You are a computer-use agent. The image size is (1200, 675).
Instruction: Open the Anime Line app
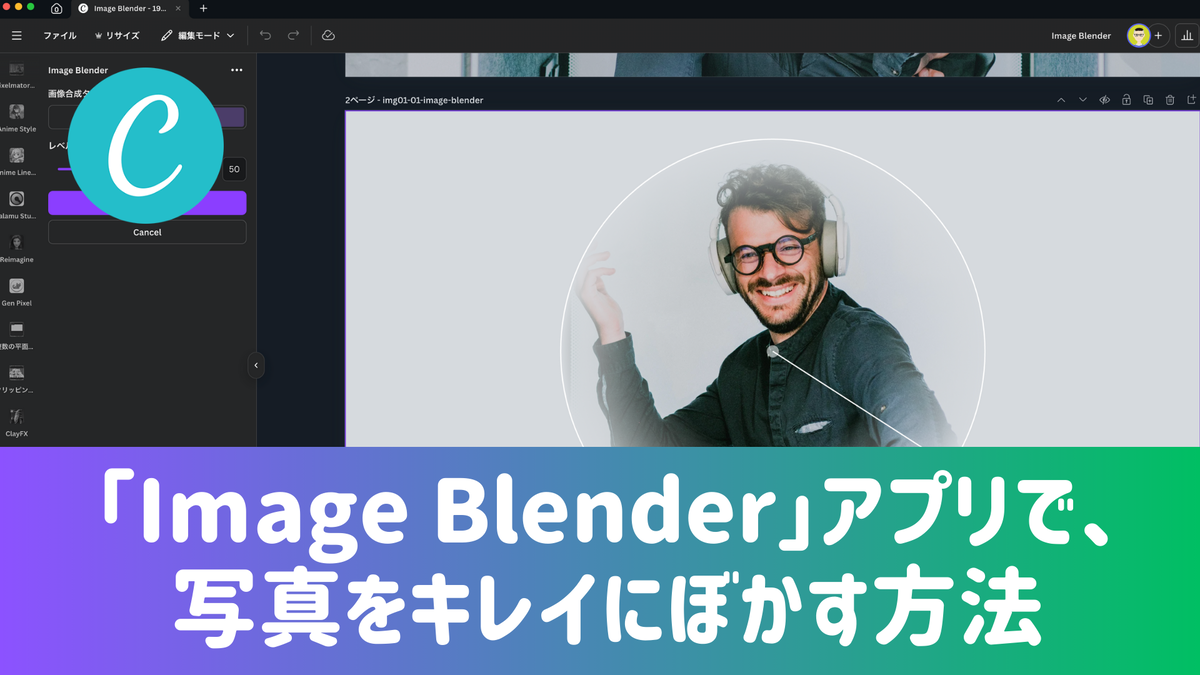(x=16, y=162)
